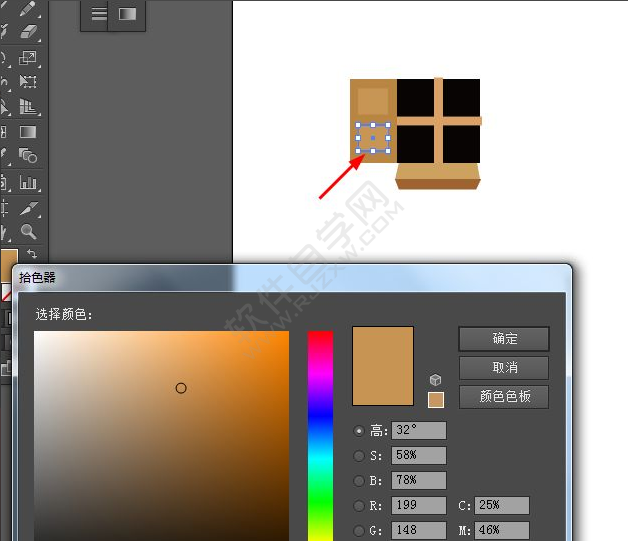
Task: Select the Column Graph tool
Action: pyautogui.click(x=28, y=183)
